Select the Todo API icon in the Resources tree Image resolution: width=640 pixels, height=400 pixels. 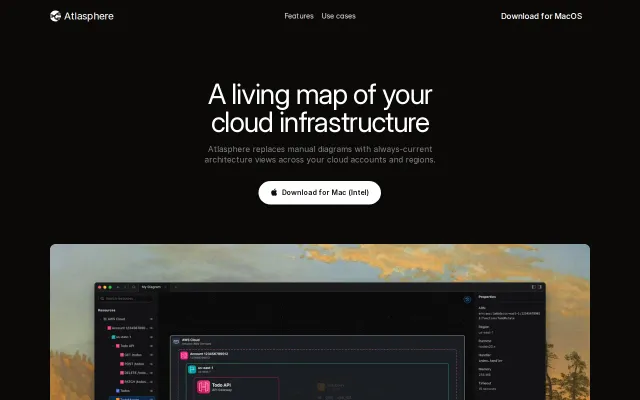point(118,346)
